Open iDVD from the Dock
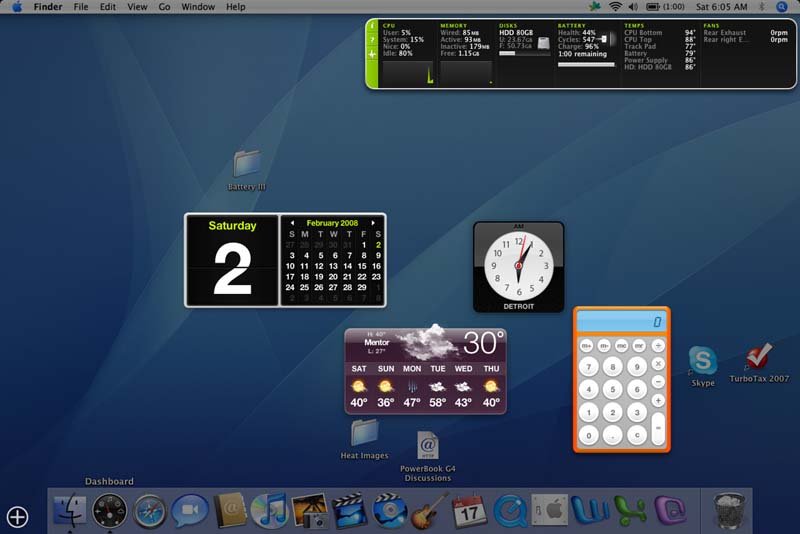 pos(389,510)
